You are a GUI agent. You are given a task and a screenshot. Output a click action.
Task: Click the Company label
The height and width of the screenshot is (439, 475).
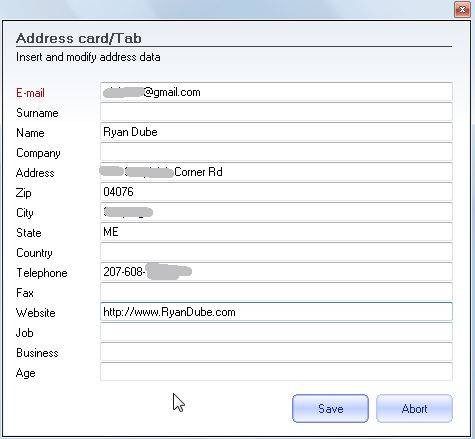pos(38,153)
